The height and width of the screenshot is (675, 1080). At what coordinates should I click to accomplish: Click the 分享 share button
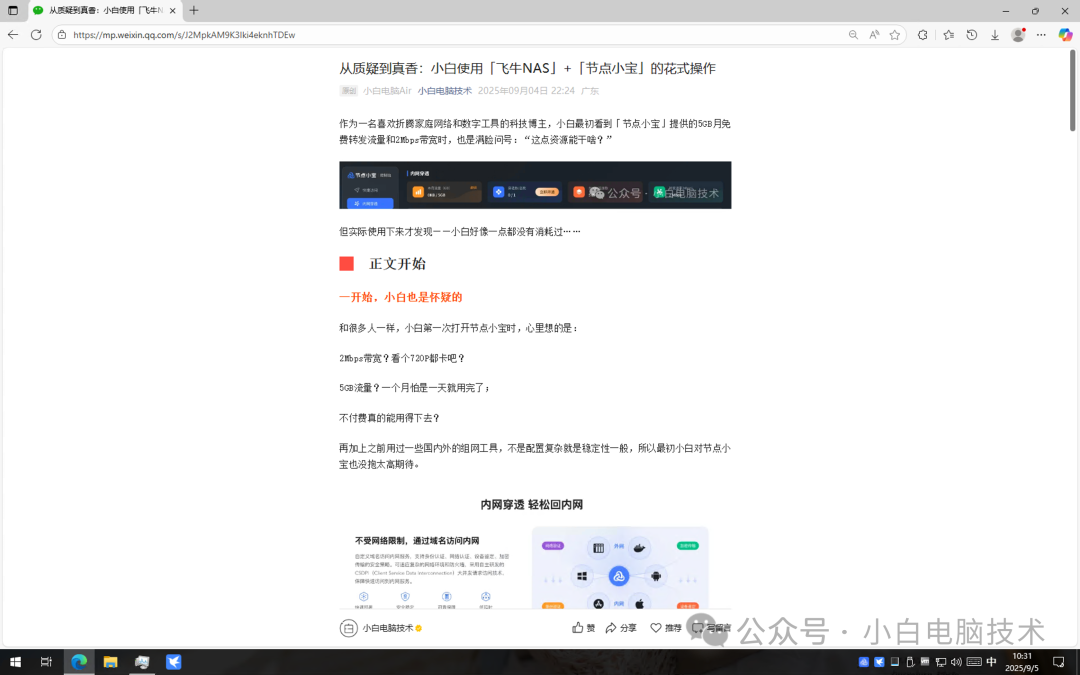click(x=621, y=627)
